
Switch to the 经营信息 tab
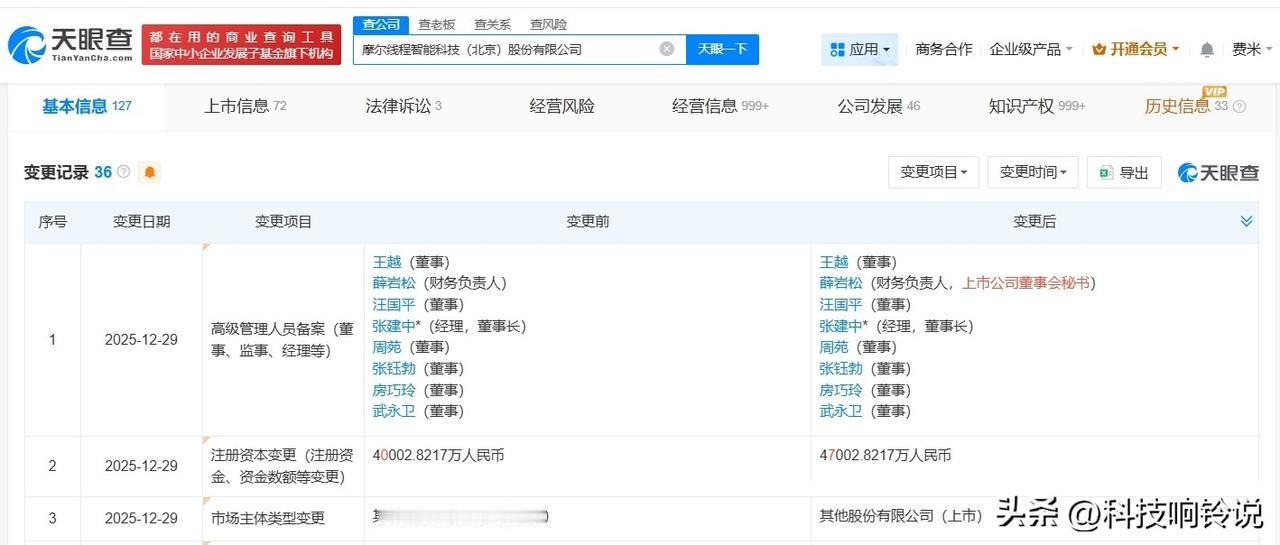coord(720,106)
